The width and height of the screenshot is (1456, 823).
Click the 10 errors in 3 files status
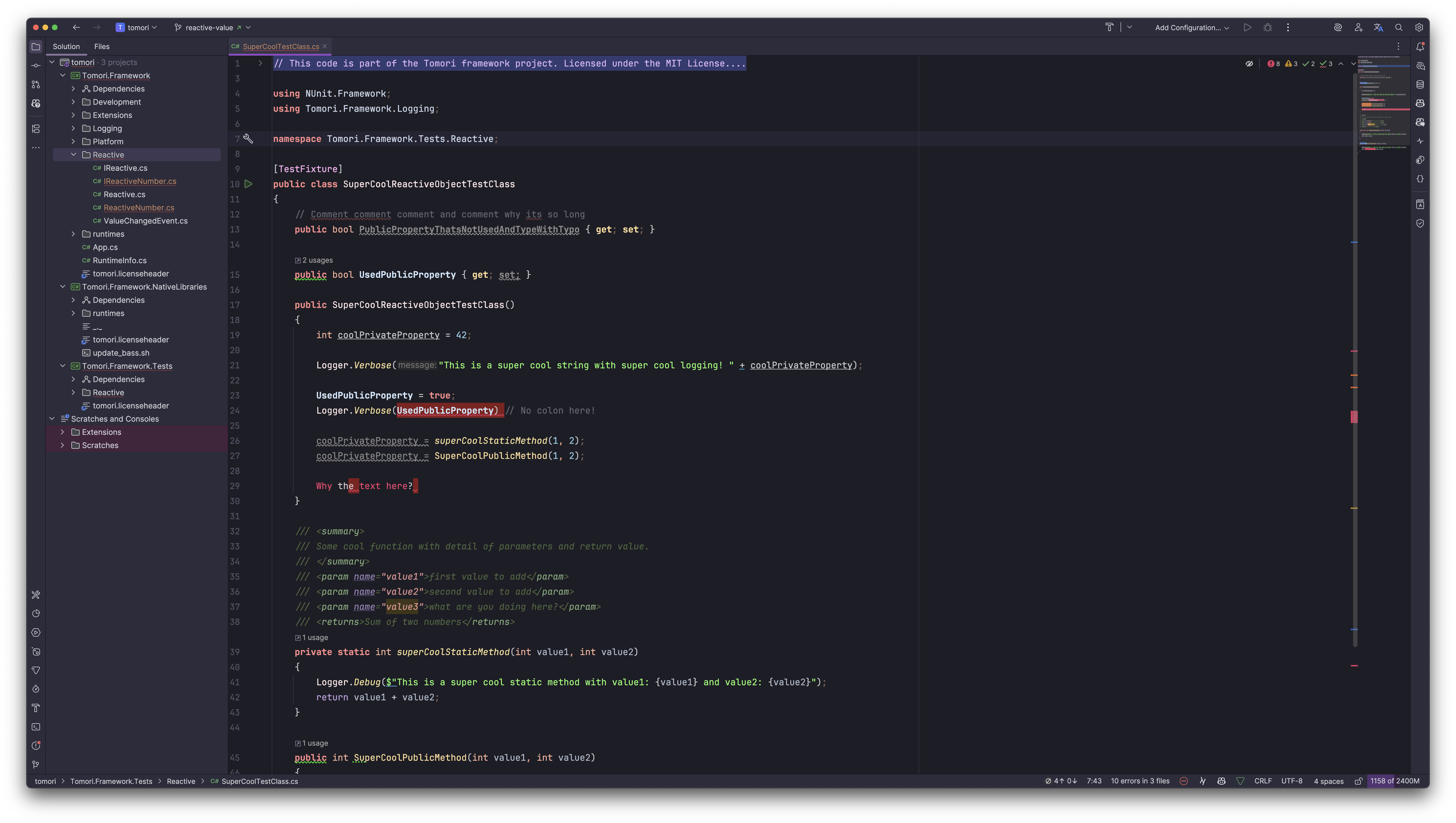pyautogui.click(x=1139, y=781)
